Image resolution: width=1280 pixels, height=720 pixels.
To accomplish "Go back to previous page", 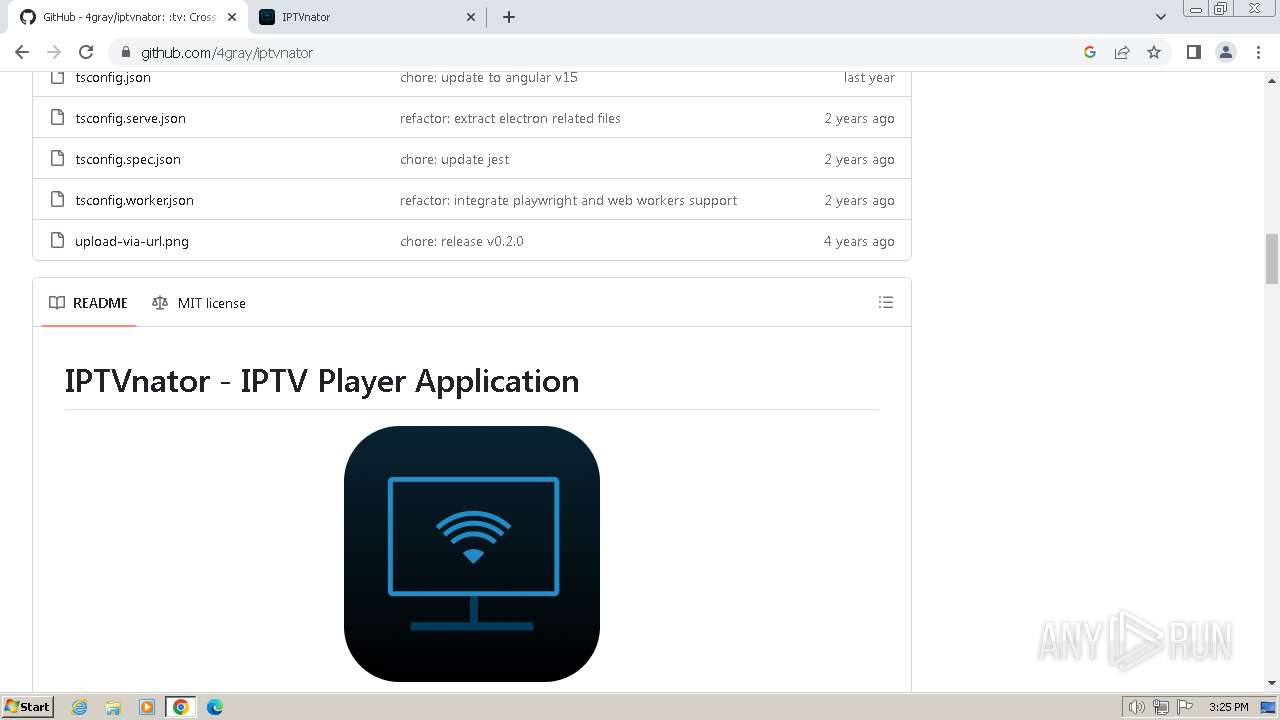I will point(22,52).
